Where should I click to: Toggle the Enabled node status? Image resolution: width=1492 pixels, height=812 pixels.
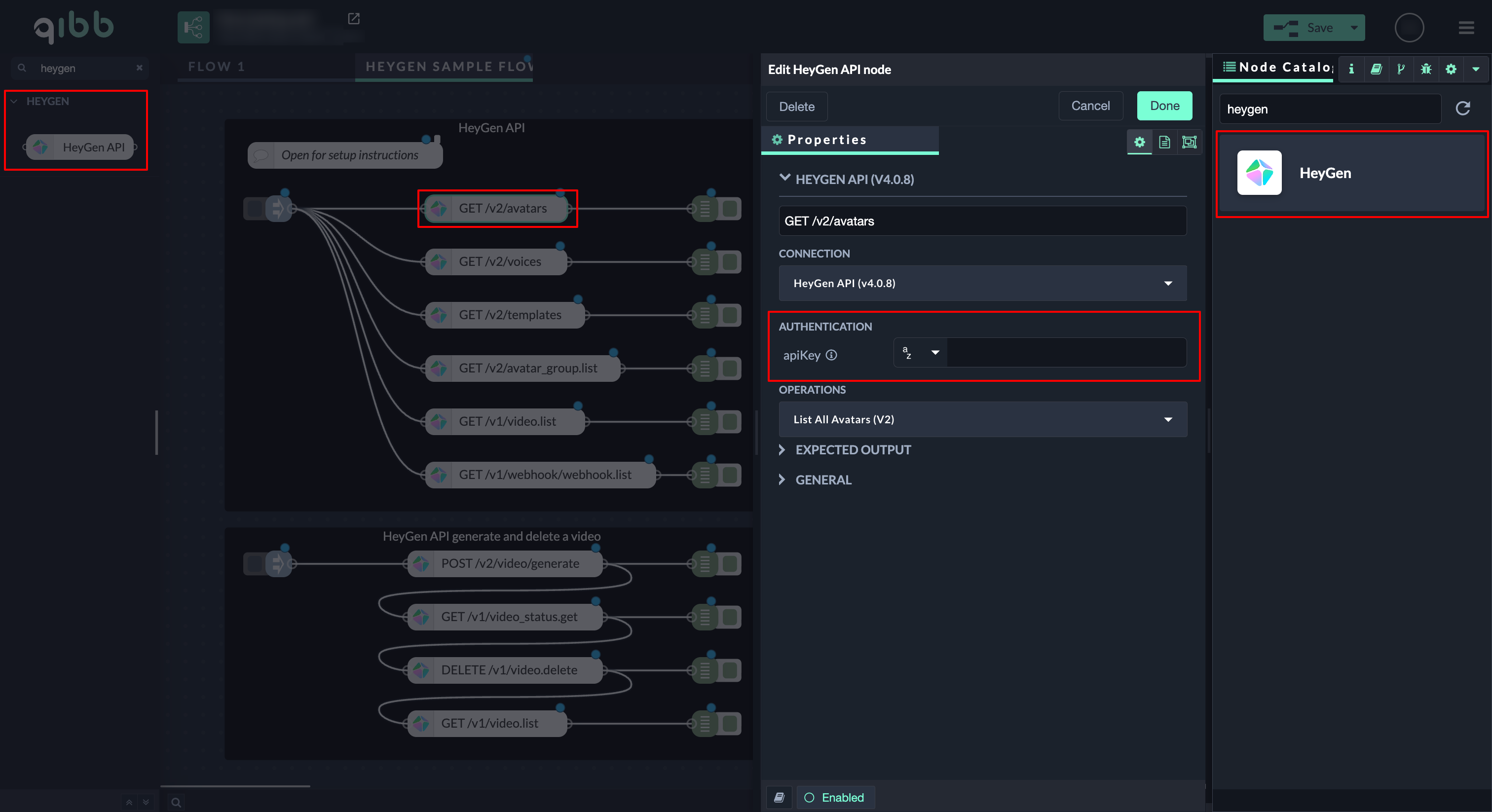tap(835, 798)
